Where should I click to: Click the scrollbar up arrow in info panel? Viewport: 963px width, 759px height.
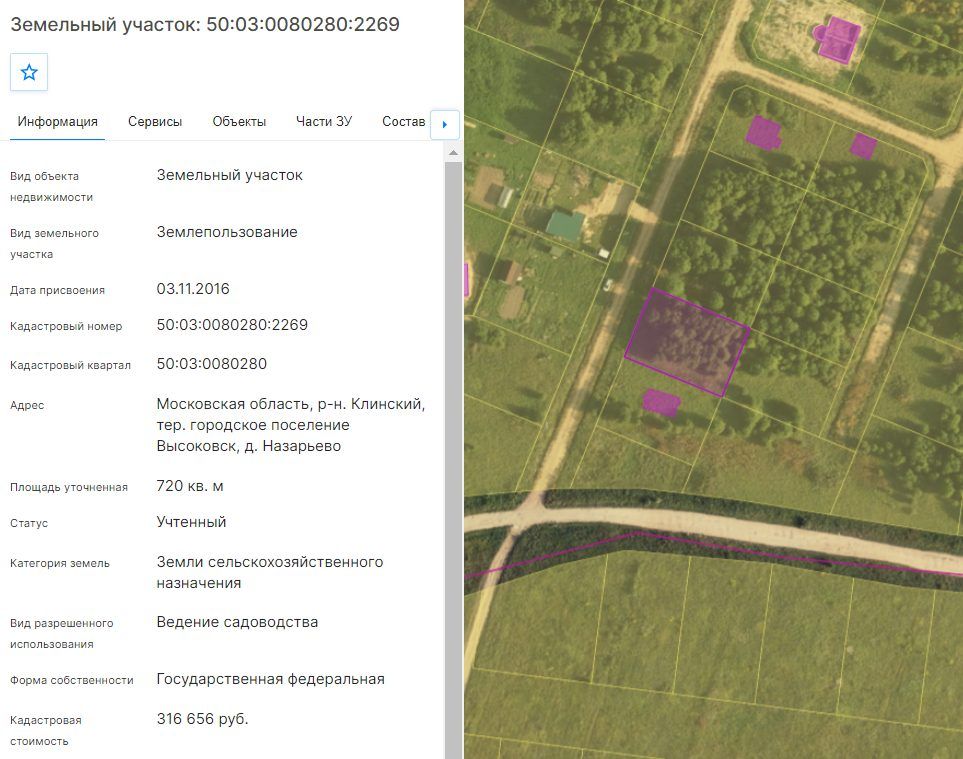(453, 152)
